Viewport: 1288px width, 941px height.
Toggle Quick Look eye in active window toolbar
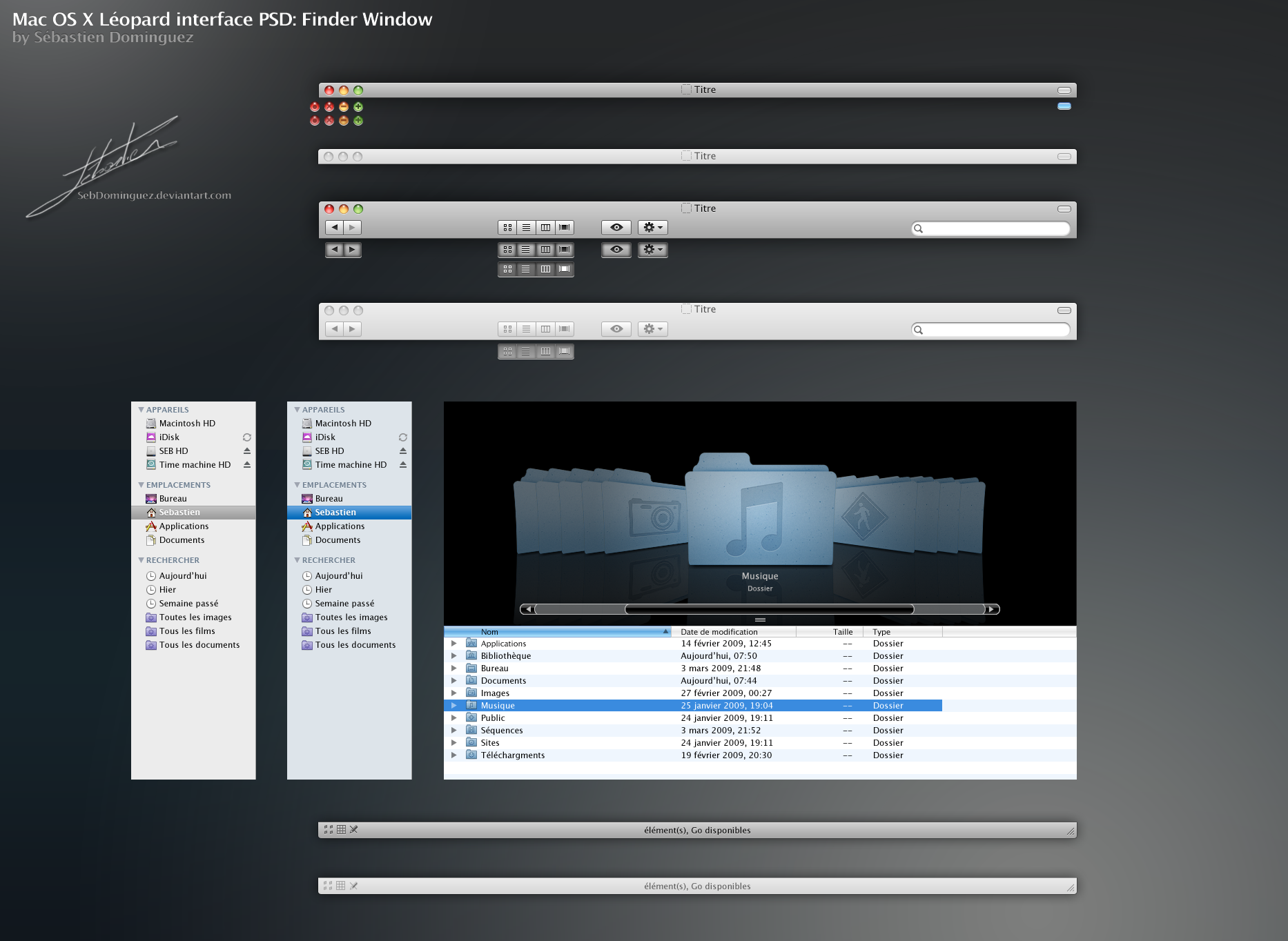[x=616, y=228]
